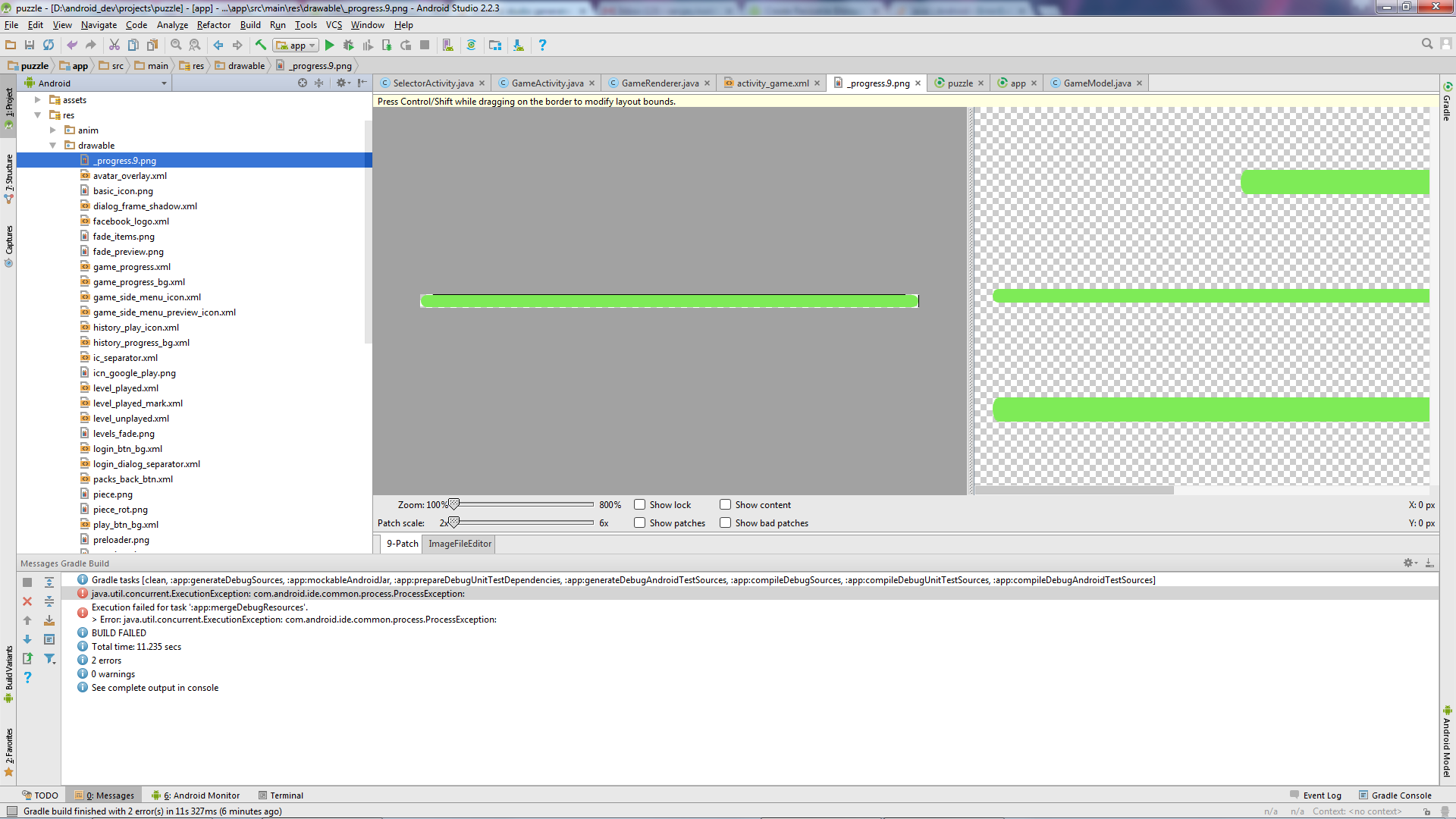
Task: Open the Gradle Console button
Action: pos(1395,795)
